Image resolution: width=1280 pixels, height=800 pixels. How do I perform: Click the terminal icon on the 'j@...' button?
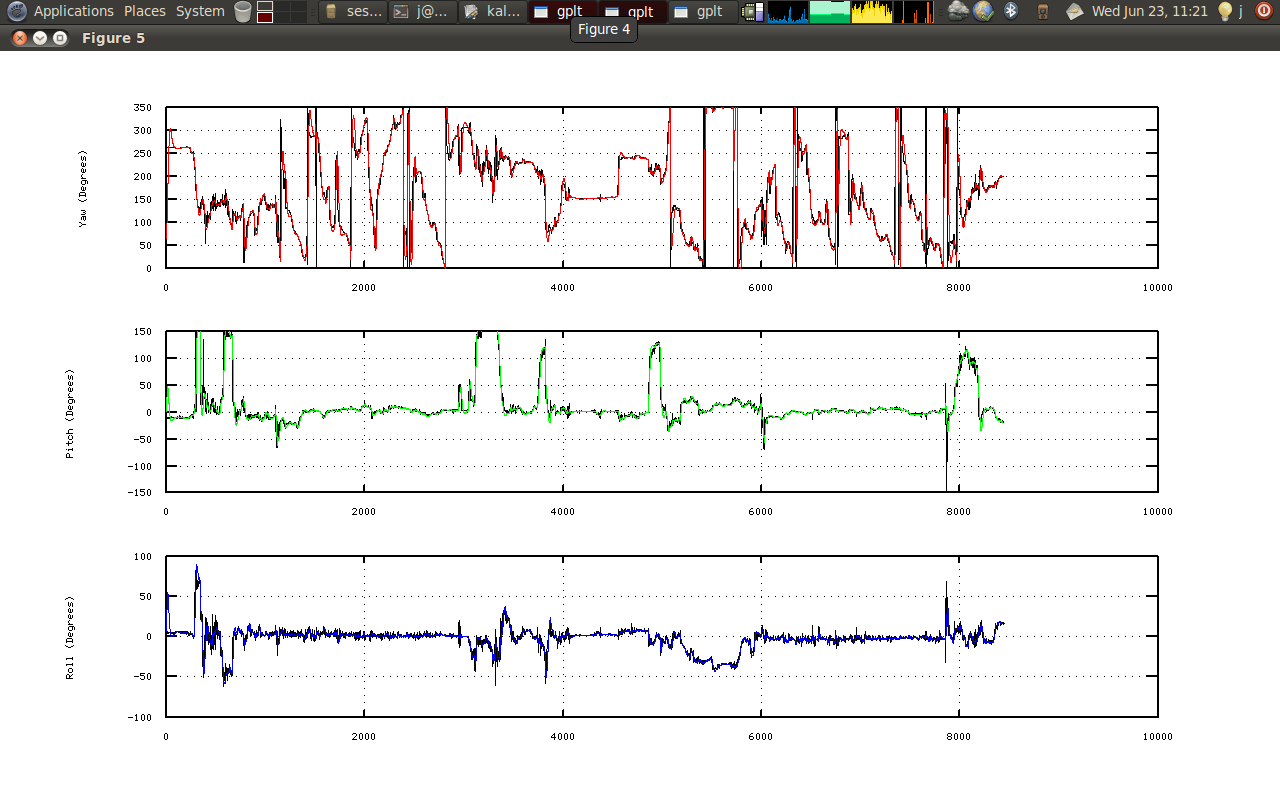401,12
